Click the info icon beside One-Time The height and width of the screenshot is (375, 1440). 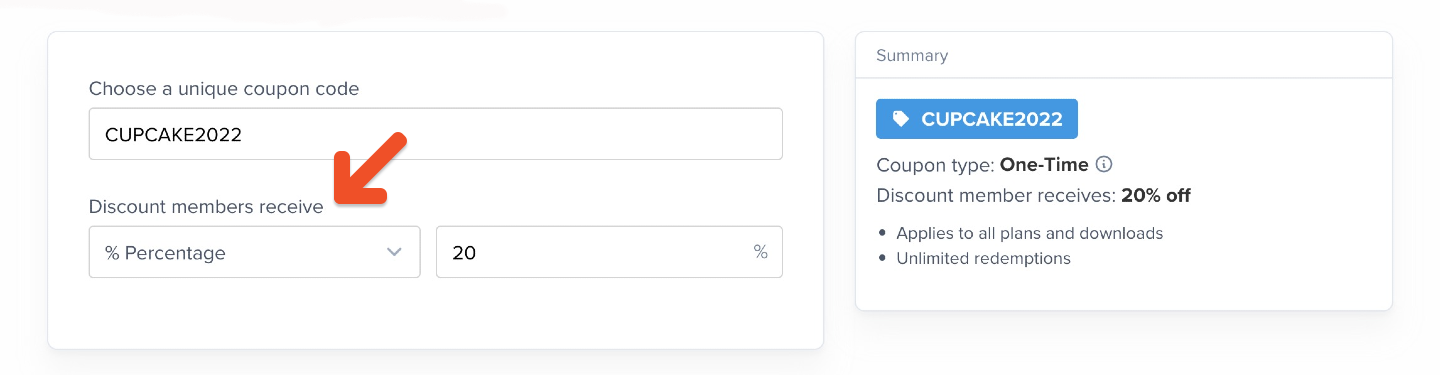coord(1105,165)
